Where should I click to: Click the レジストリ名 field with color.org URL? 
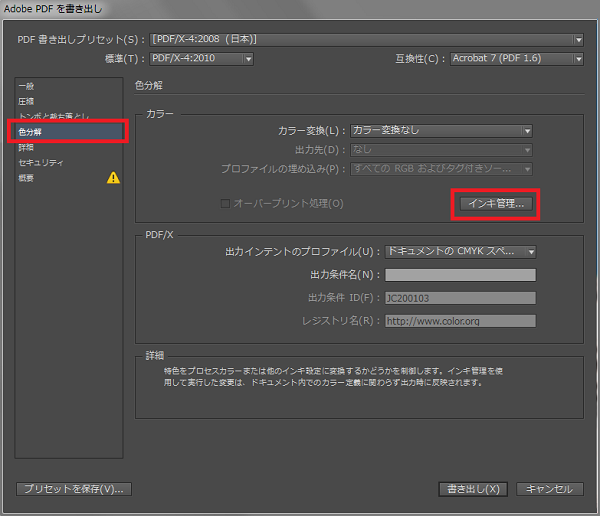coord(460,321)
